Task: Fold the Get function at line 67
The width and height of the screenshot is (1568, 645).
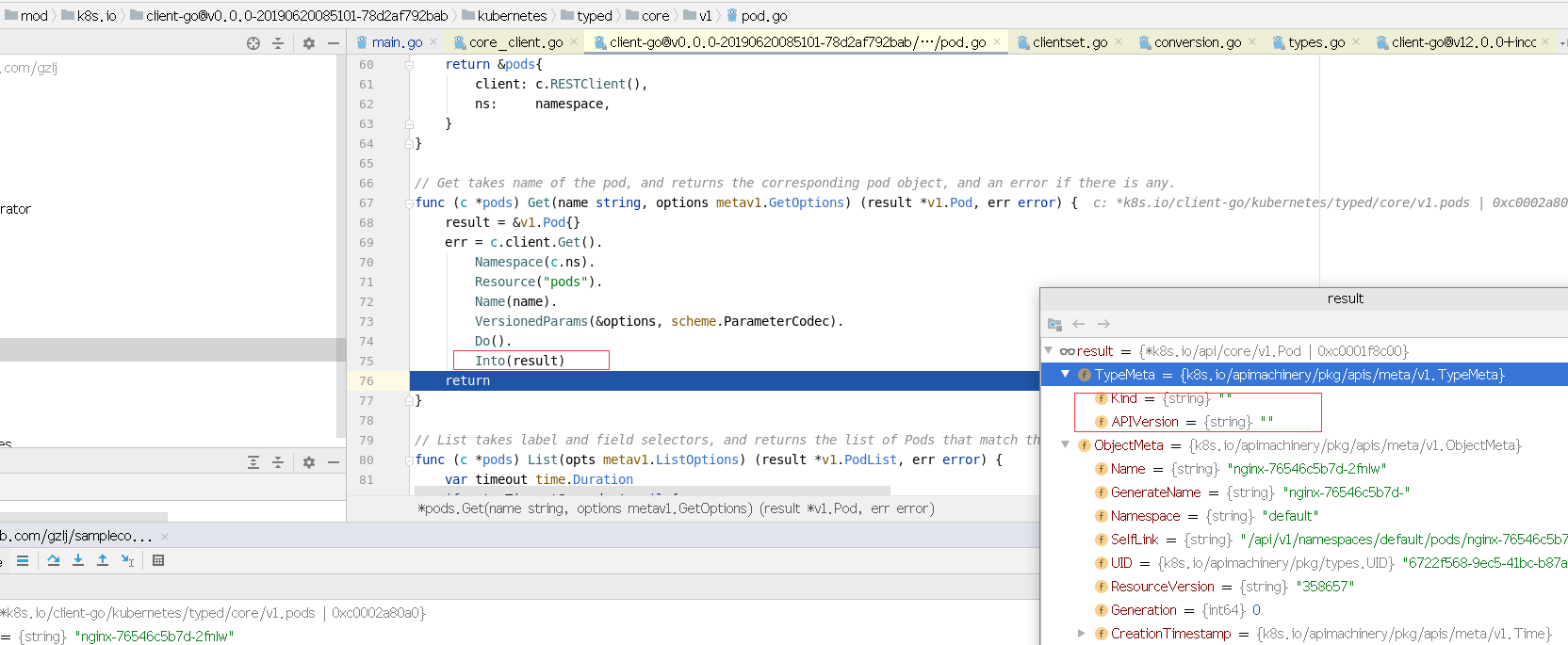Action: [409, 202]
